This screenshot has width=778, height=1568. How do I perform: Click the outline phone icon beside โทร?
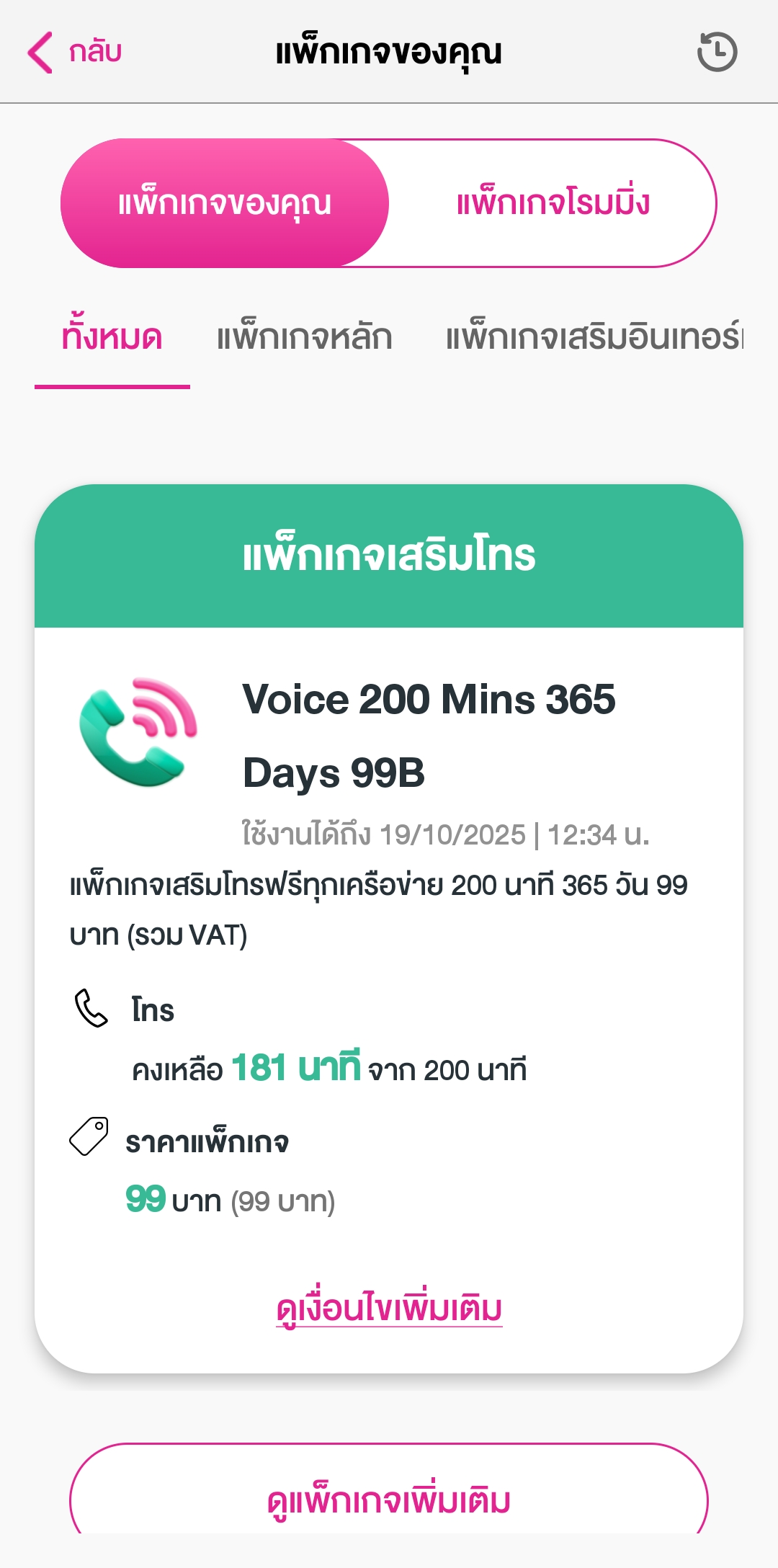pyautogui.click(x=91, y=1008)
